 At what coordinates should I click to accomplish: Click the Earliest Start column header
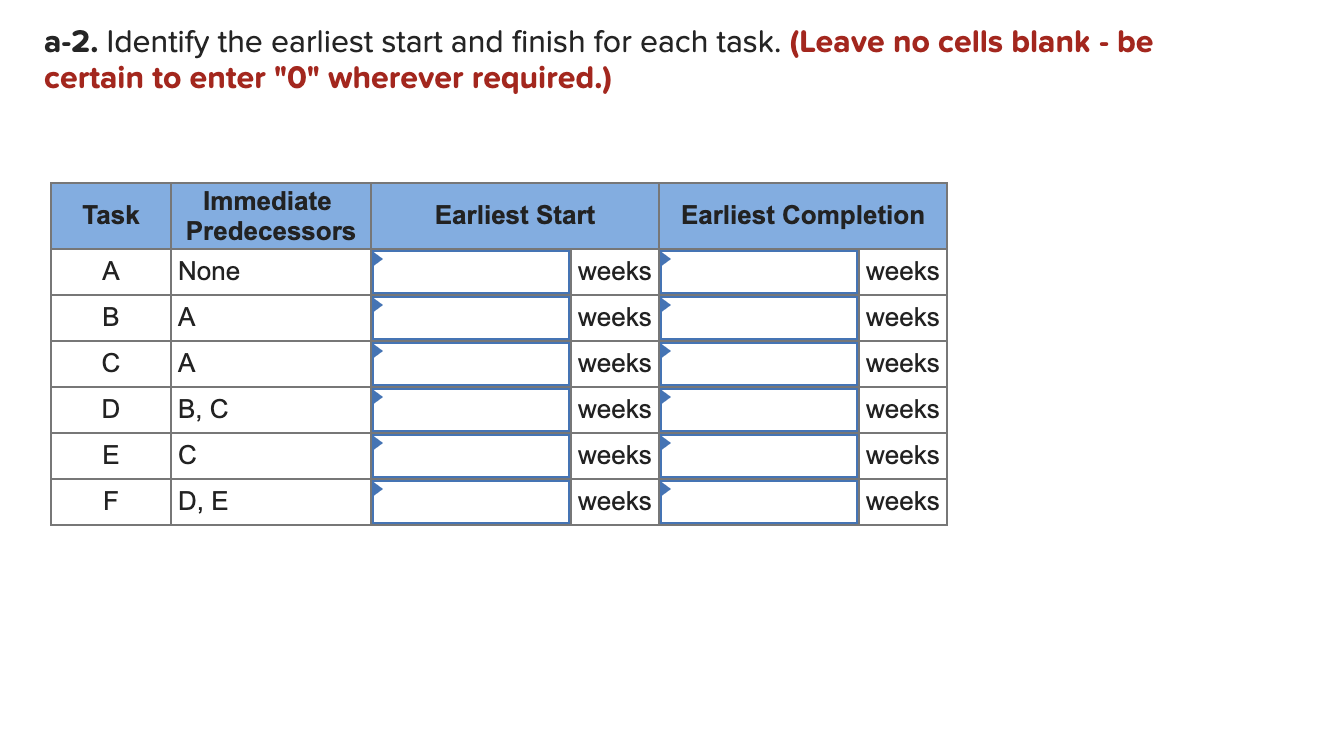point(514,216)
